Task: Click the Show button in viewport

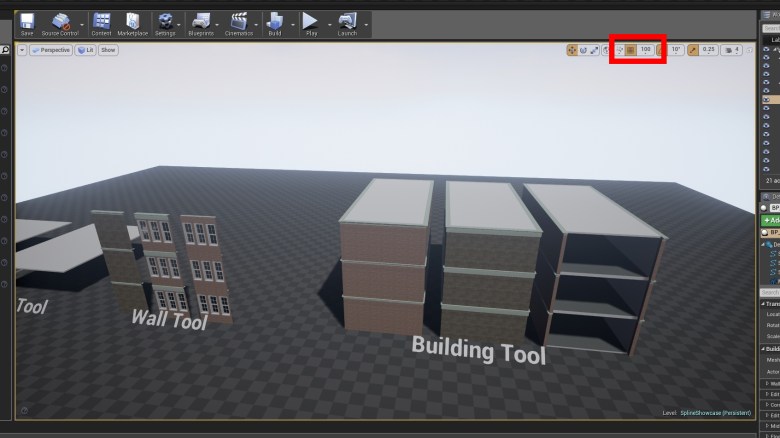Action: tap(108, 49)
